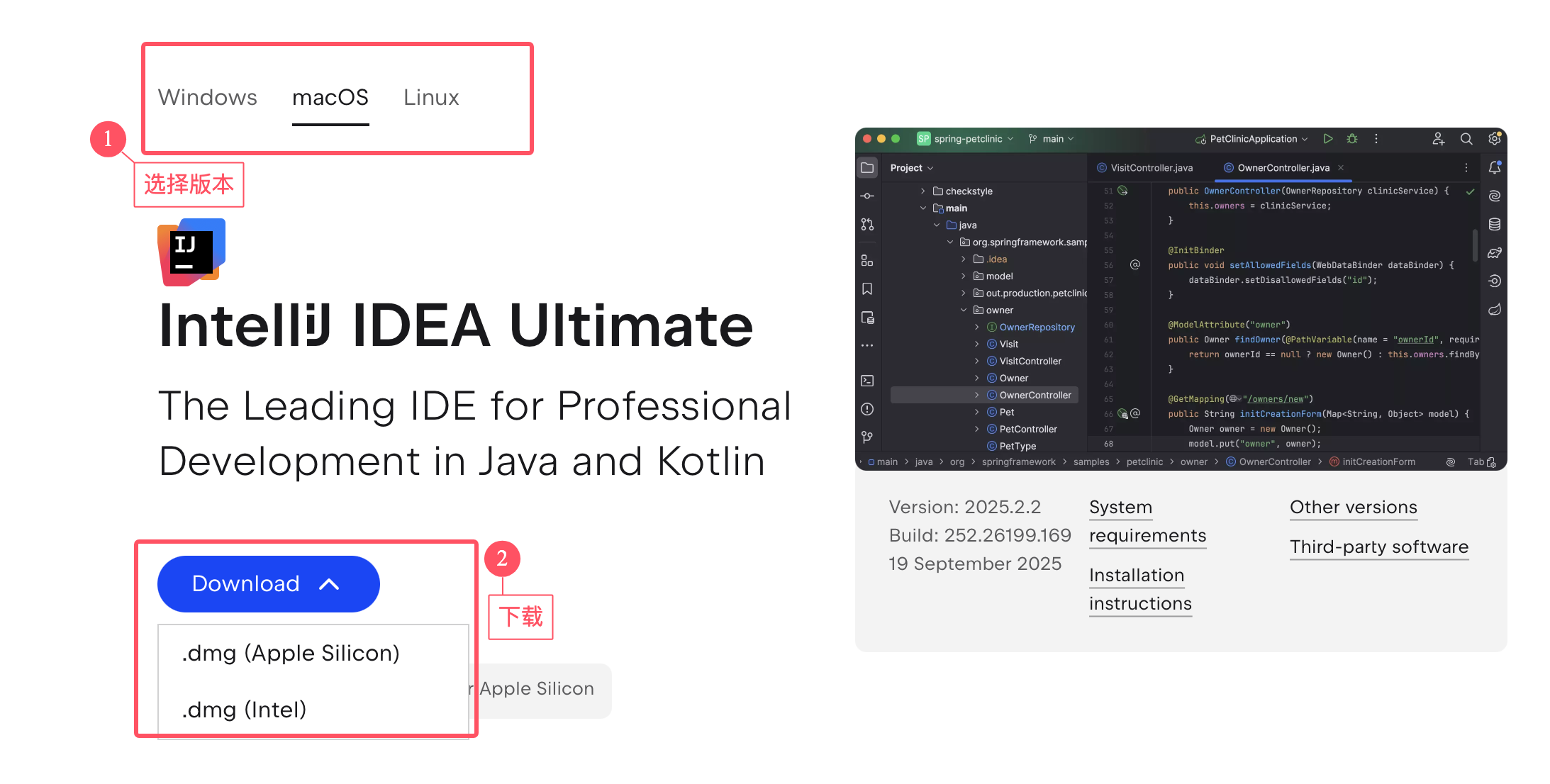Expand the OwnerRepository node
The height and width of the screenshot is (784, 1550).
click(x=977, y=327)
